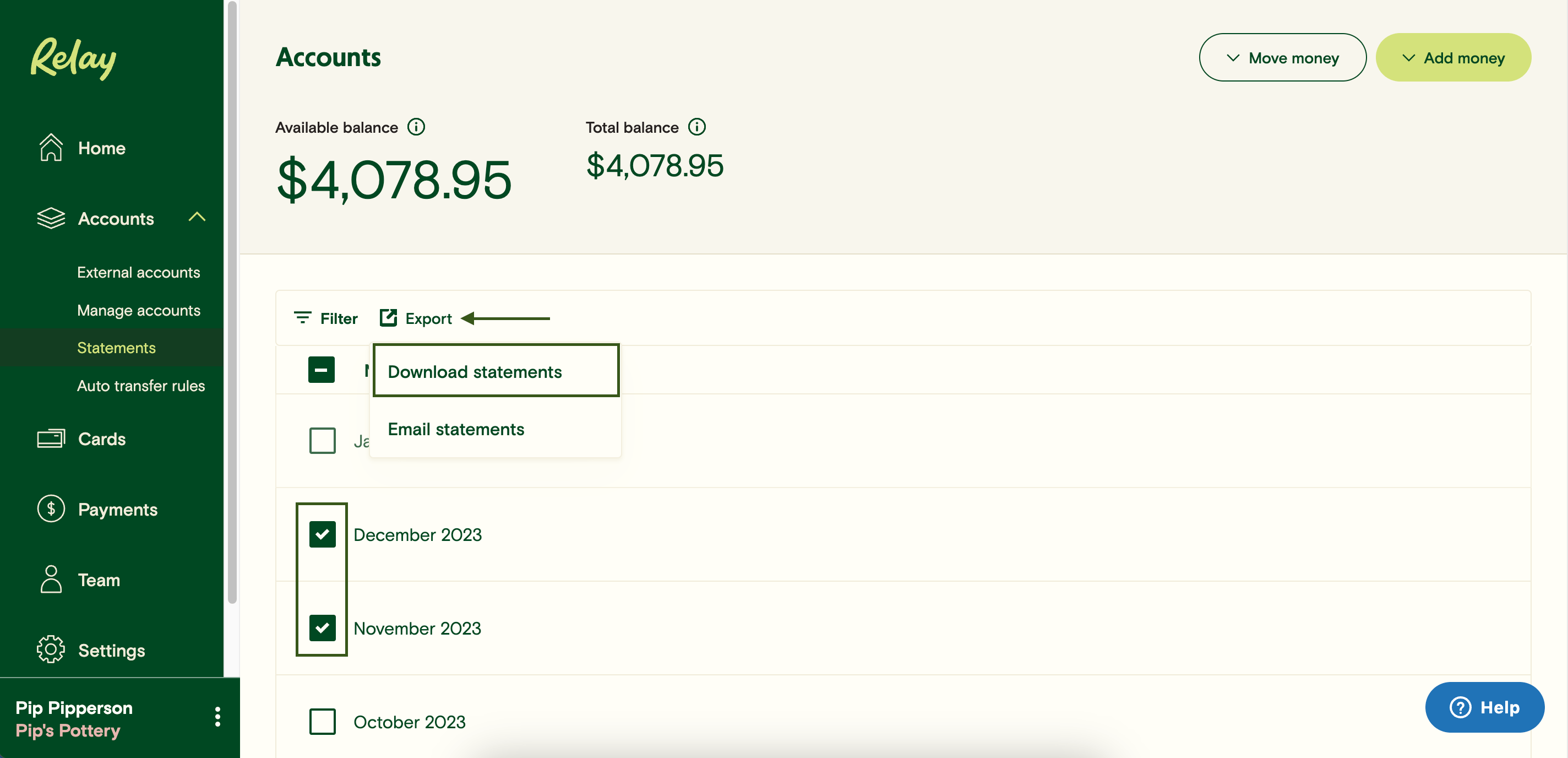The height and width of the screenshot is (758, 1568).
Task: Uncheck the December 2023 statement
Action: point(322,534)
